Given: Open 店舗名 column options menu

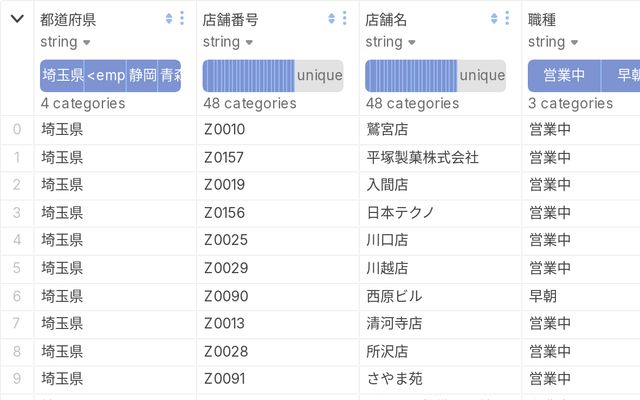Looking at the screenshot, I should pos(507,19).
